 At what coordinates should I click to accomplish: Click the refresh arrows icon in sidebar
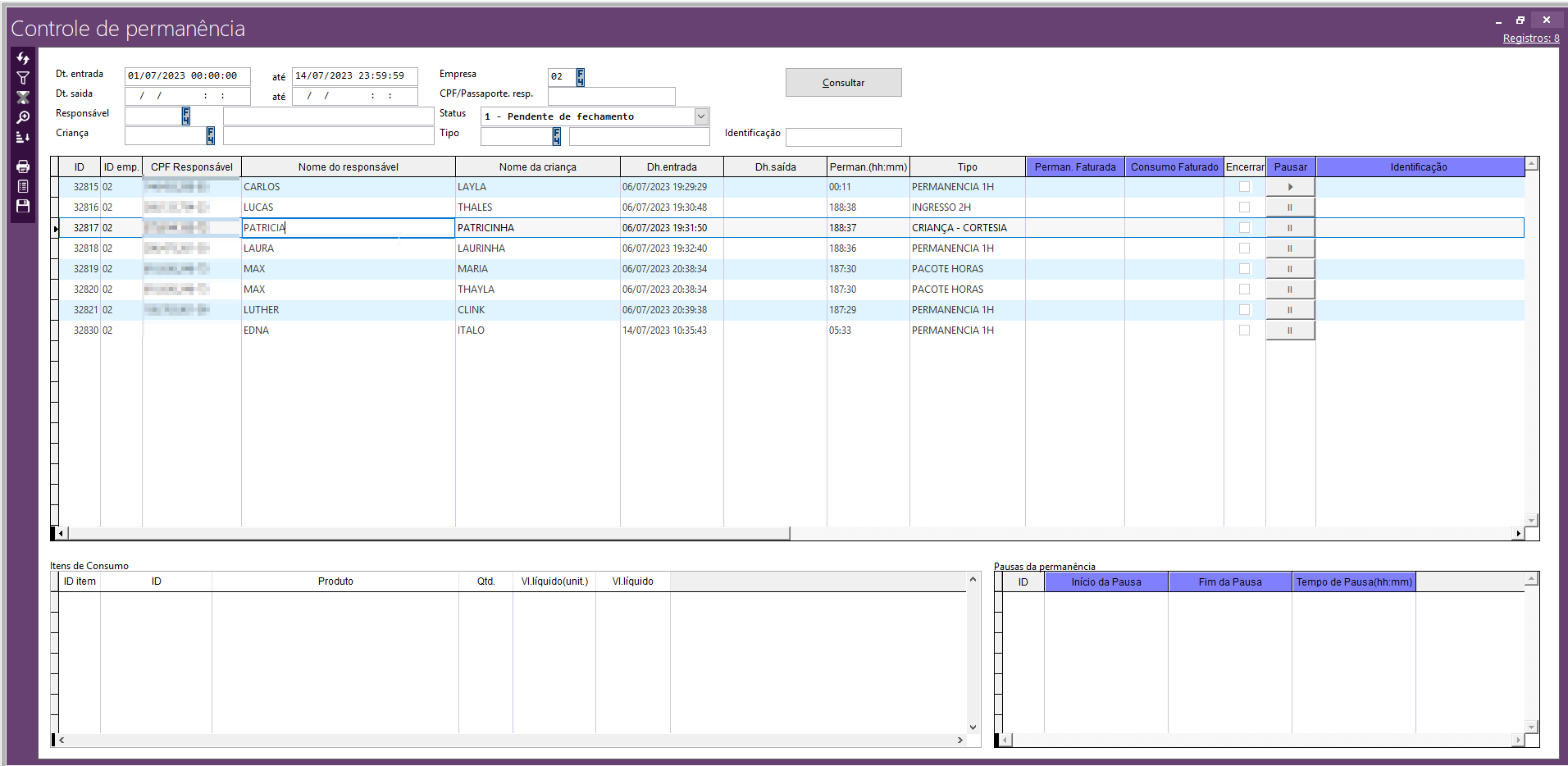click(x=23, y=58)
